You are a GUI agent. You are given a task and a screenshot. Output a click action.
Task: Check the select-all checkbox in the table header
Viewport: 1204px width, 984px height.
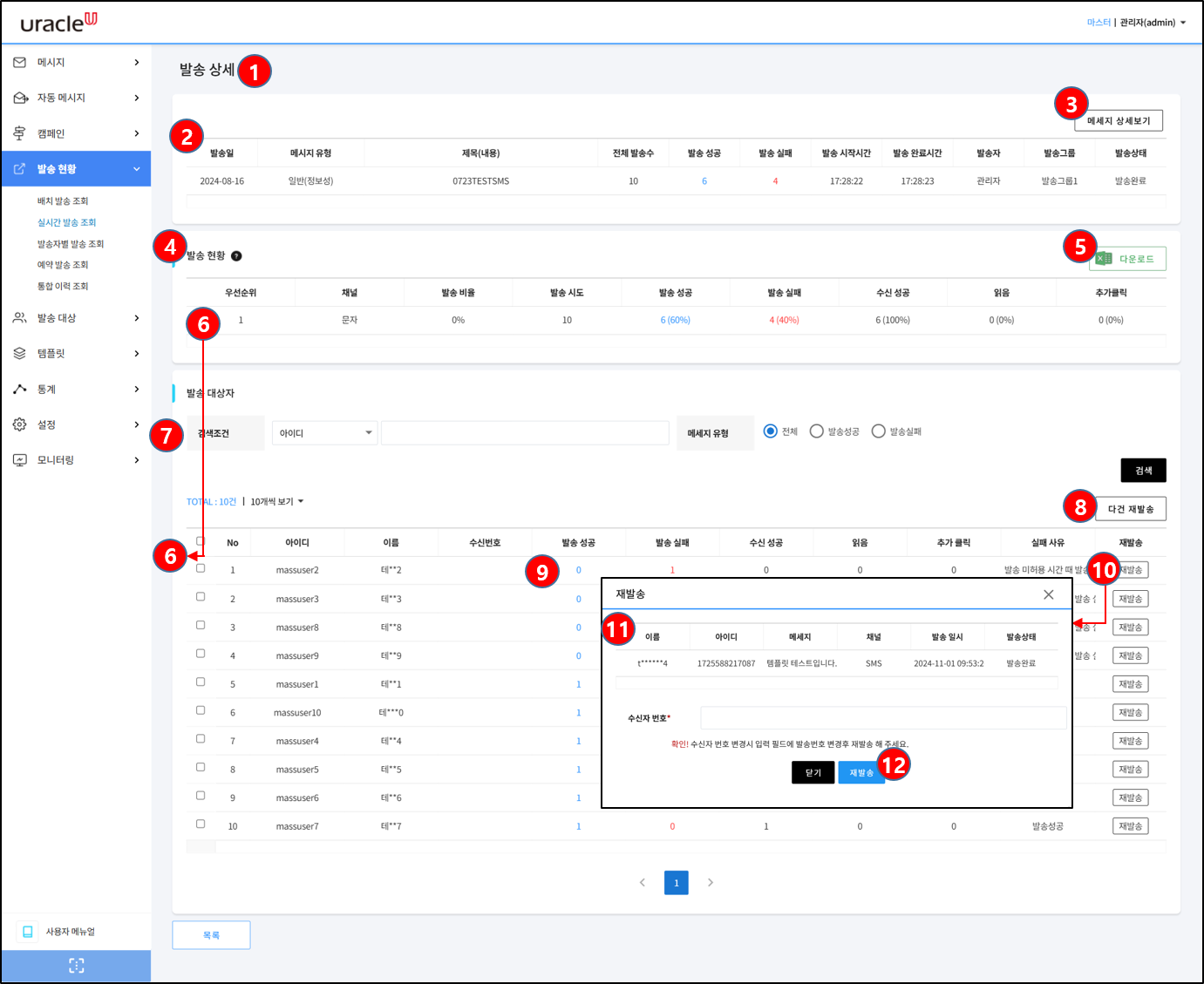tap(201, 541)
